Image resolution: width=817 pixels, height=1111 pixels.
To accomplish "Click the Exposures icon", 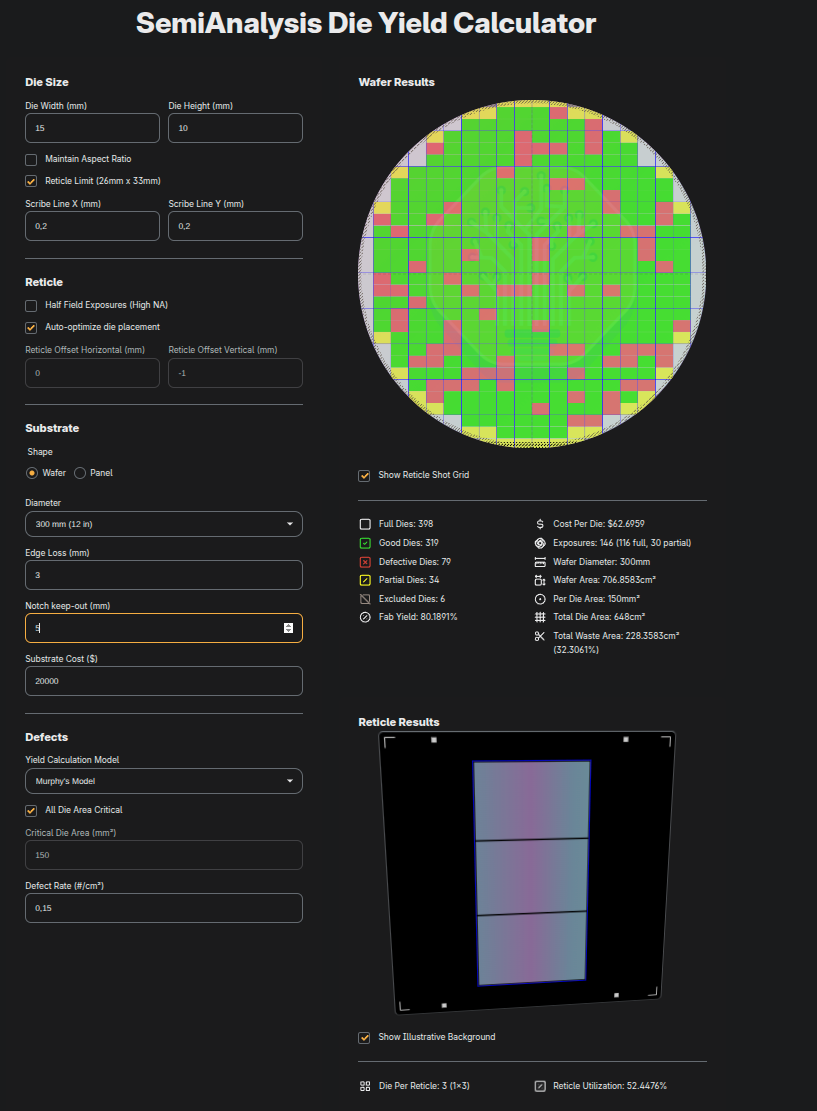I will [x=540, y=543].
